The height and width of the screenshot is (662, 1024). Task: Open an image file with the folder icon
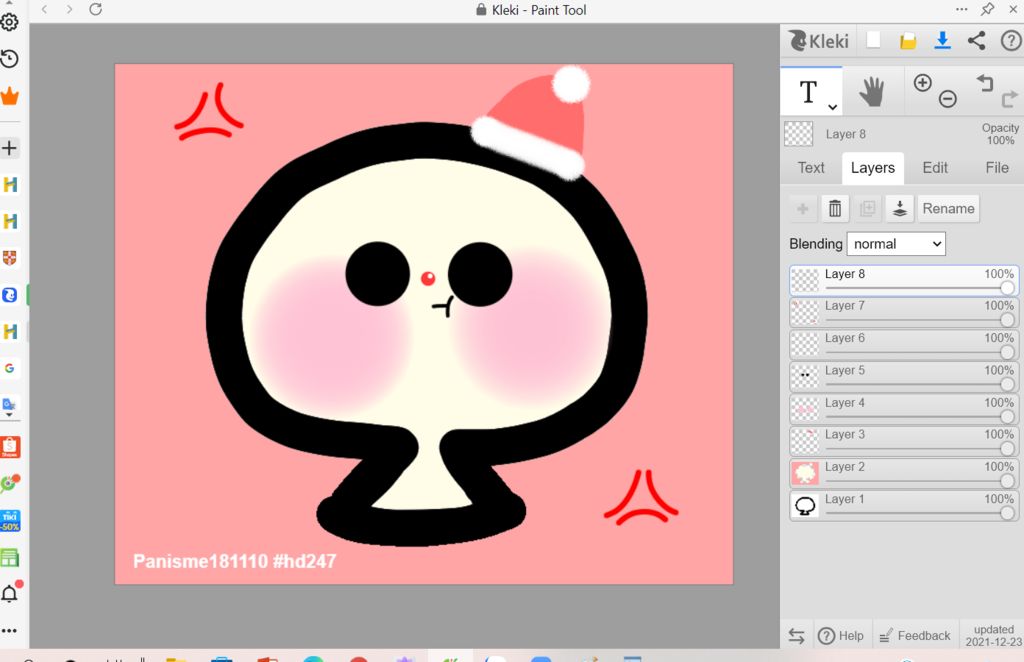point(908,42)
